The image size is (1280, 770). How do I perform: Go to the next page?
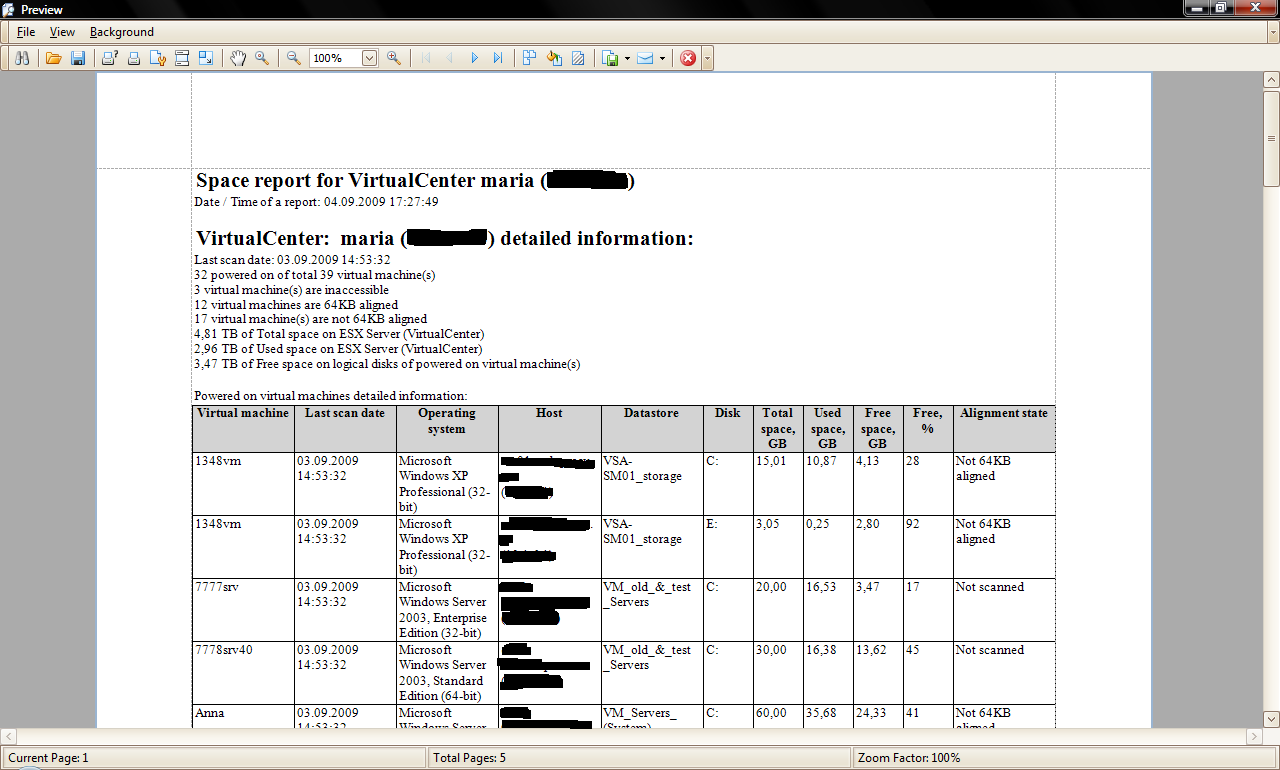[x=474, y=59]
